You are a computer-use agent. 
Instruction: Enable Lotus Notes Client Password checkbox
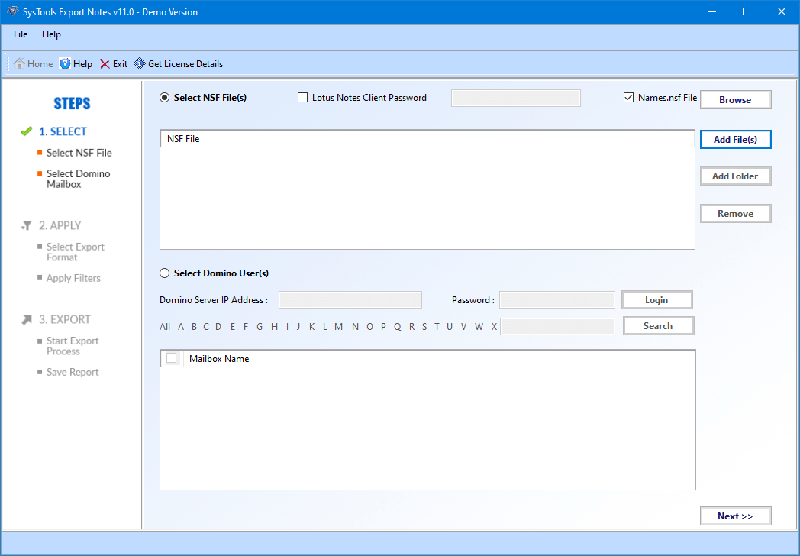point(303,97)
